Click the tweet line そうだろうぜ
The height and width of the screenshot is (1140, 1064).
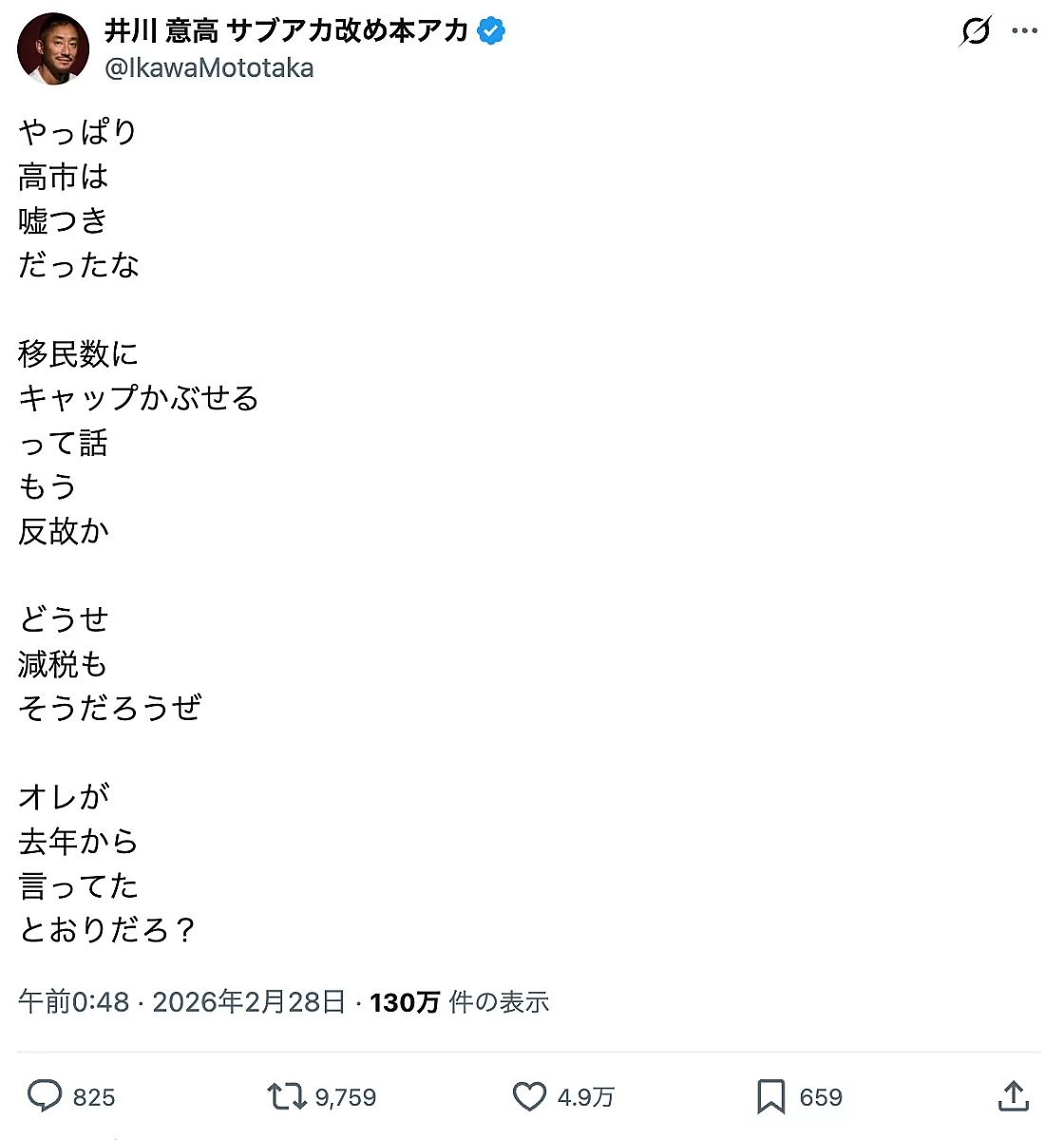110,708
